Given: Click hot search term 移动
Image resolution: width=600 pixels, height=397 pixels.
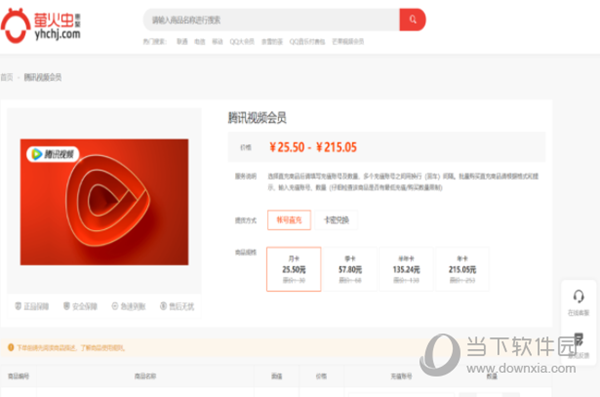Looking at the screenshot, I should 217,41.
